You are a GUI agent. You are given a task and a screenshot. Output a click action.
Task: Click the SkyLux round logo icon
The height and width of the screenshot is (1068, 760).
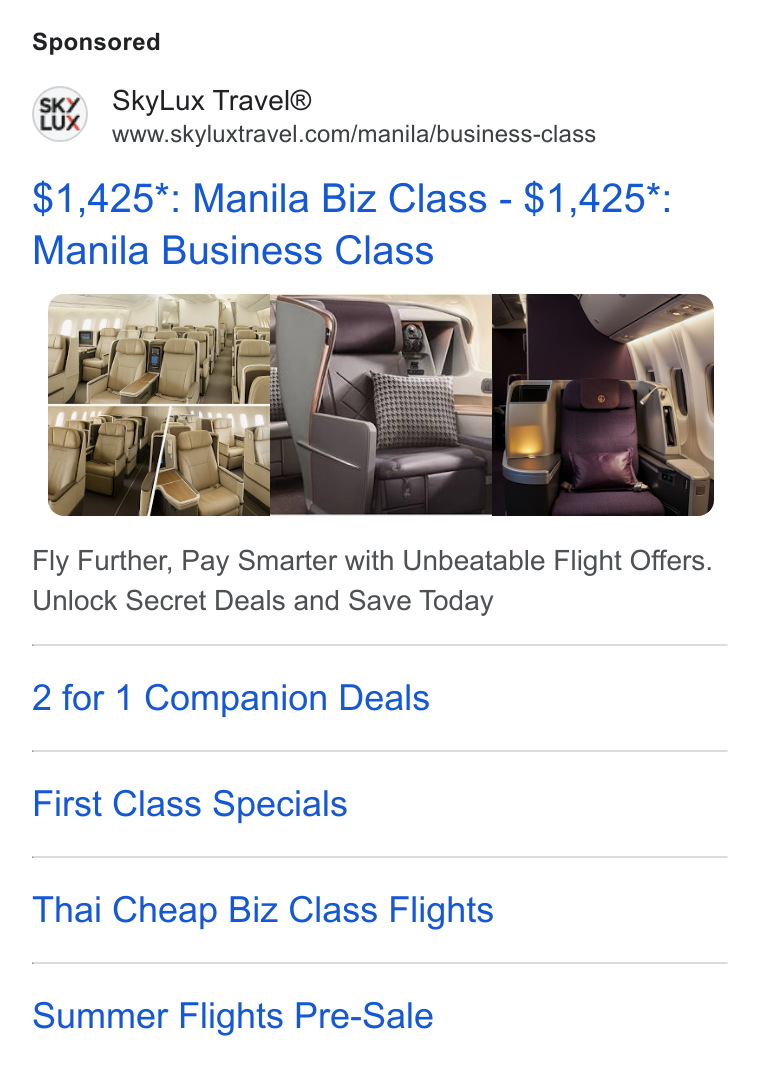point(60,114)
